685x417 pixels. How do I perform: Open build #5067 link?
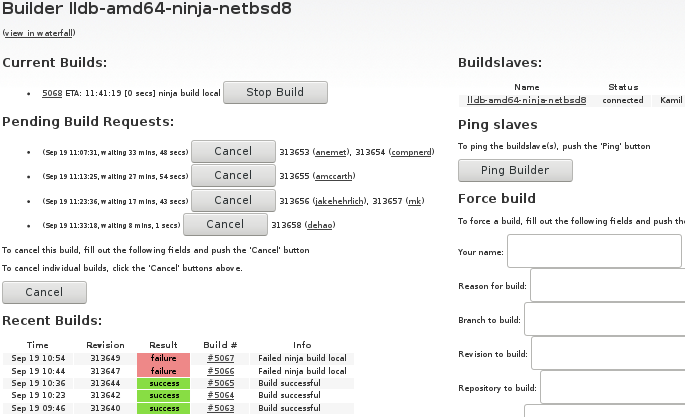click(221, 358)
